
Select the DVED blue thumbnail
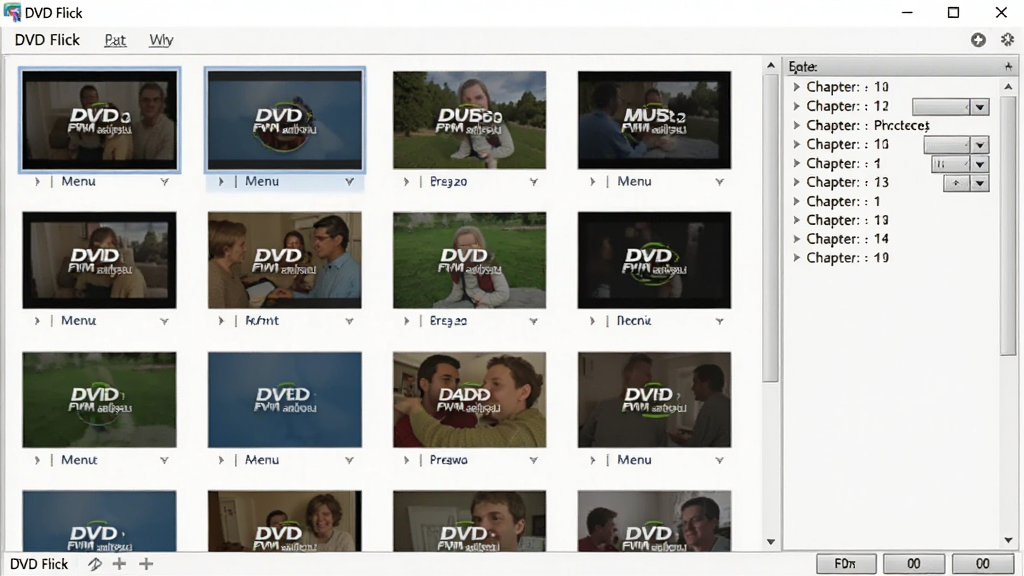pos(285,400)
